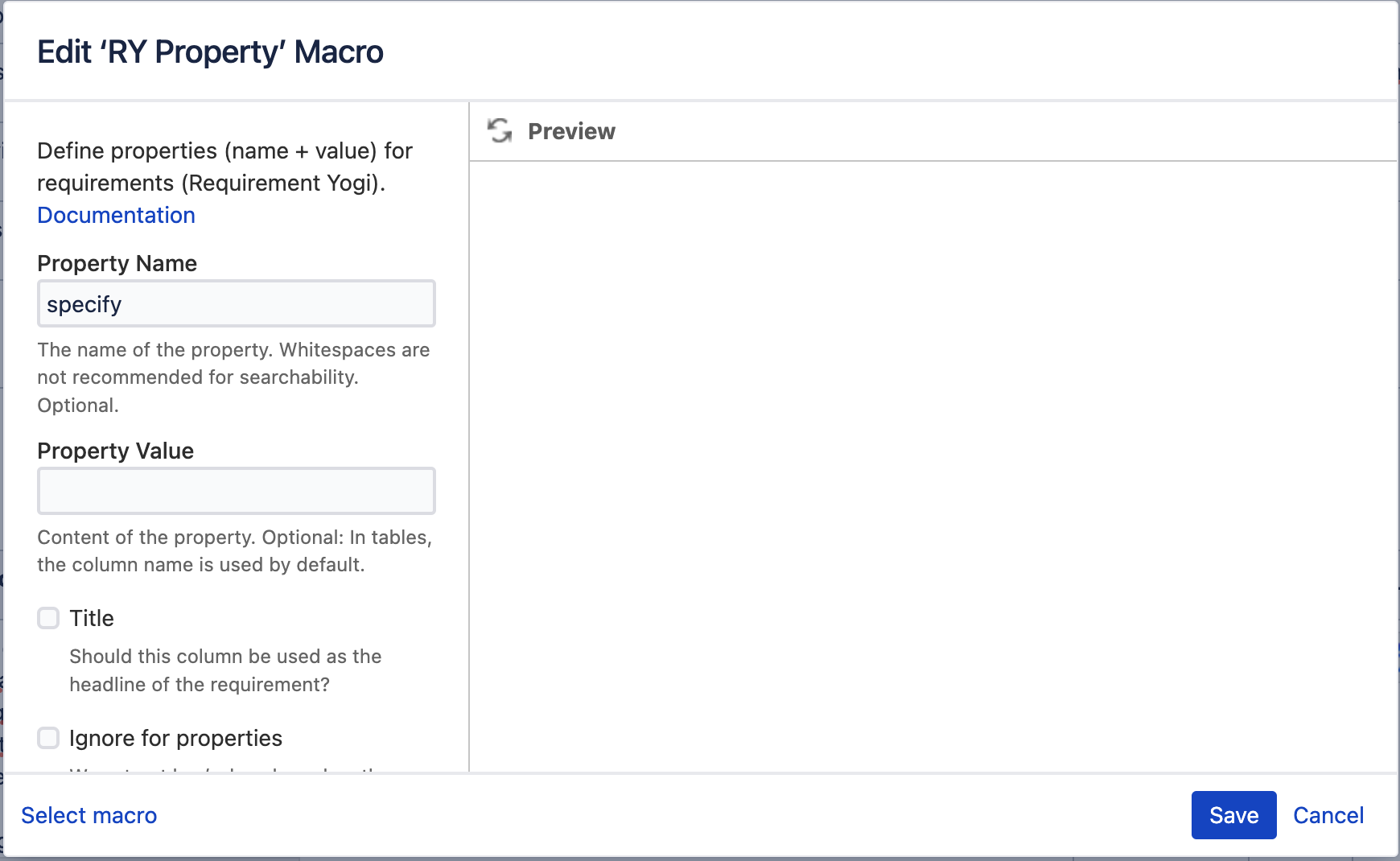Click the circular reload icon beside Preview
1400x861 pixels.
[x=499, y=130]
